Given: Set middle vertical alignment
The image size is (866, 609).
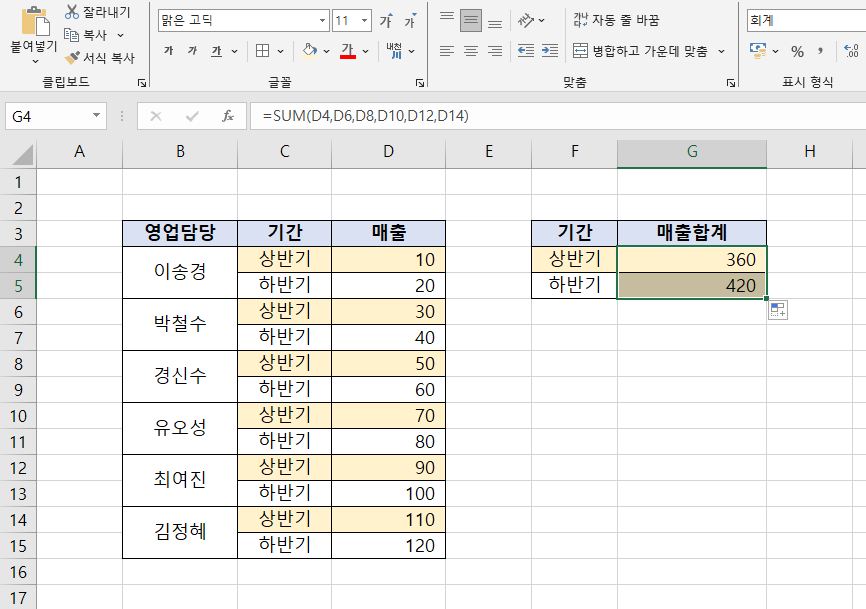Looking at the screenshot, I should point(471,20).
